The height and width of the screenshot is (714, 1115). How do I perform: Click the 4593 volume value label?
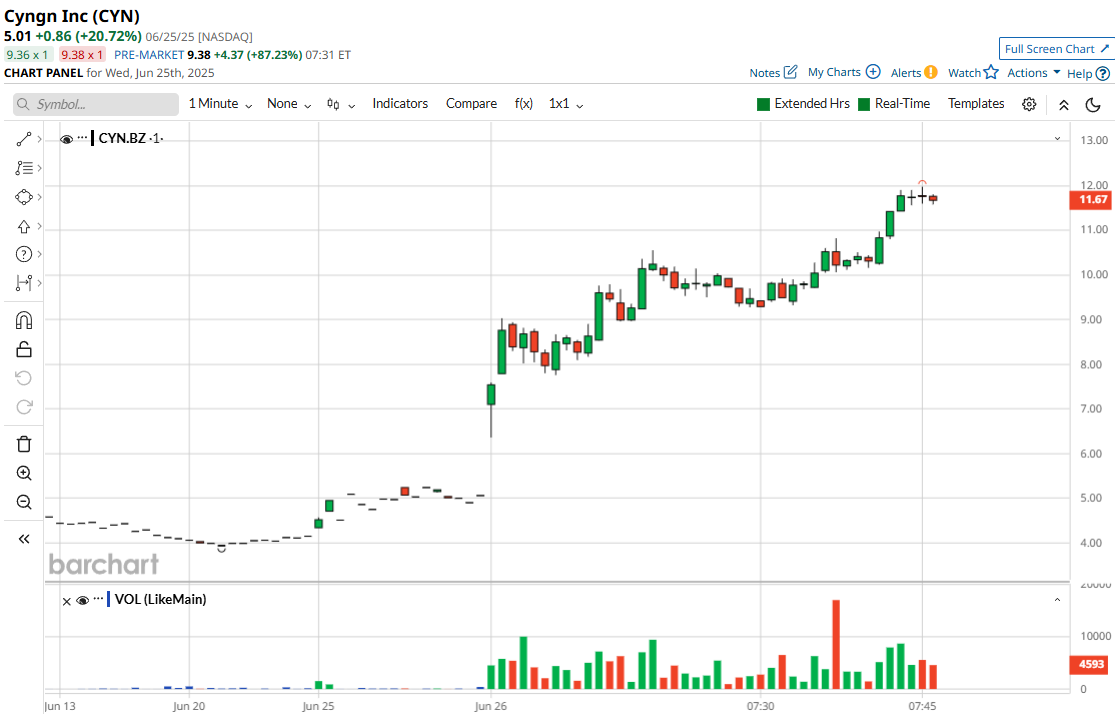click(x=1091, y=664)
